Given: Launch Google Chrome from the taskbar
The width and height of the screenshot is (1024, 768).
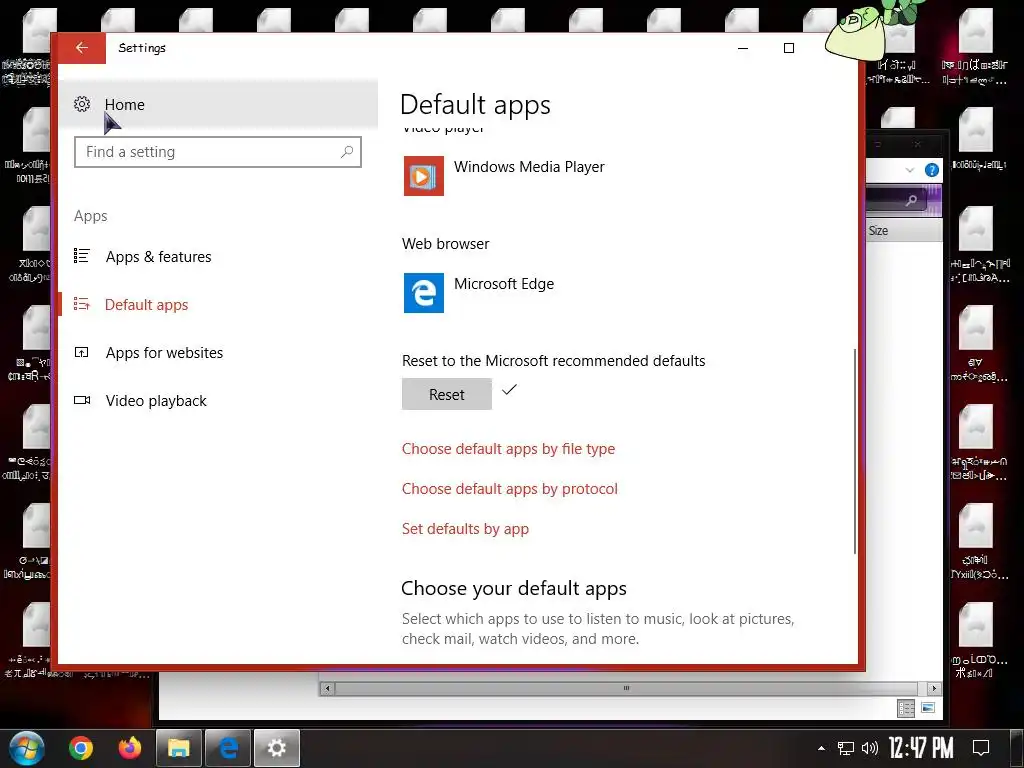Looking at the screenshot, I should tap(81, 748).
